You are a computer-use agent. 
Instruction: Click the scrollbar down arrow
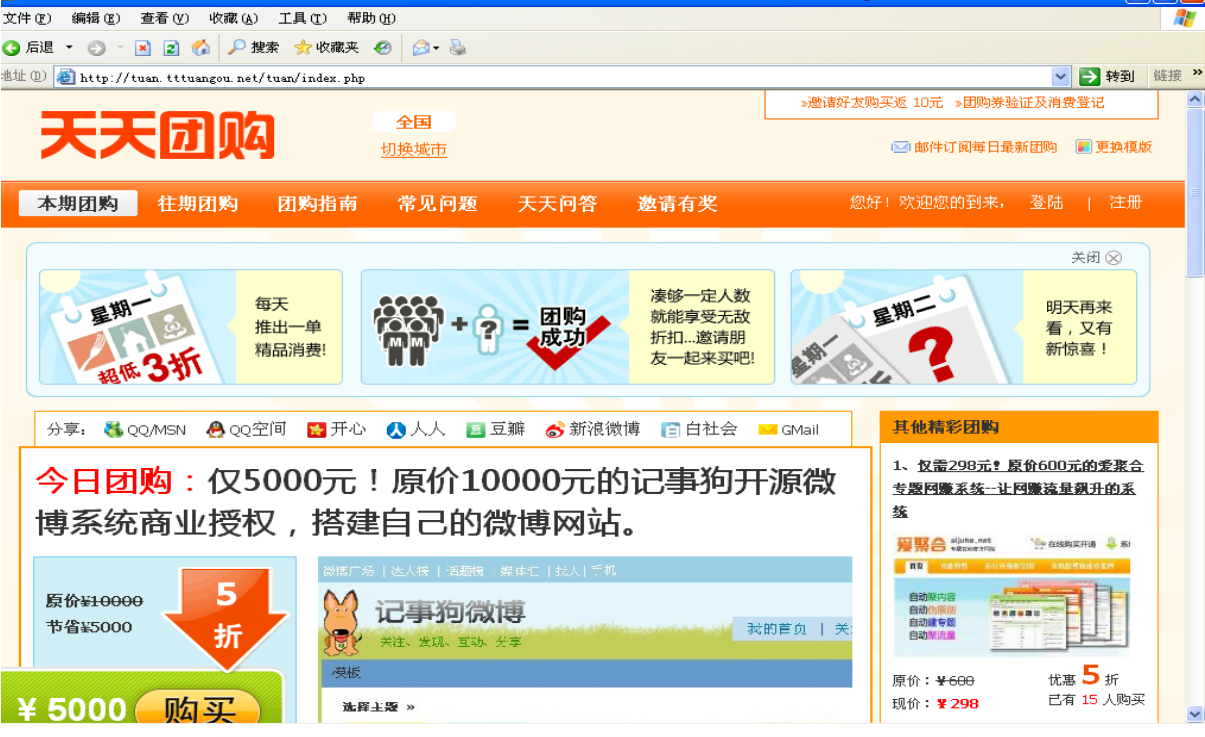point(1195,714)
